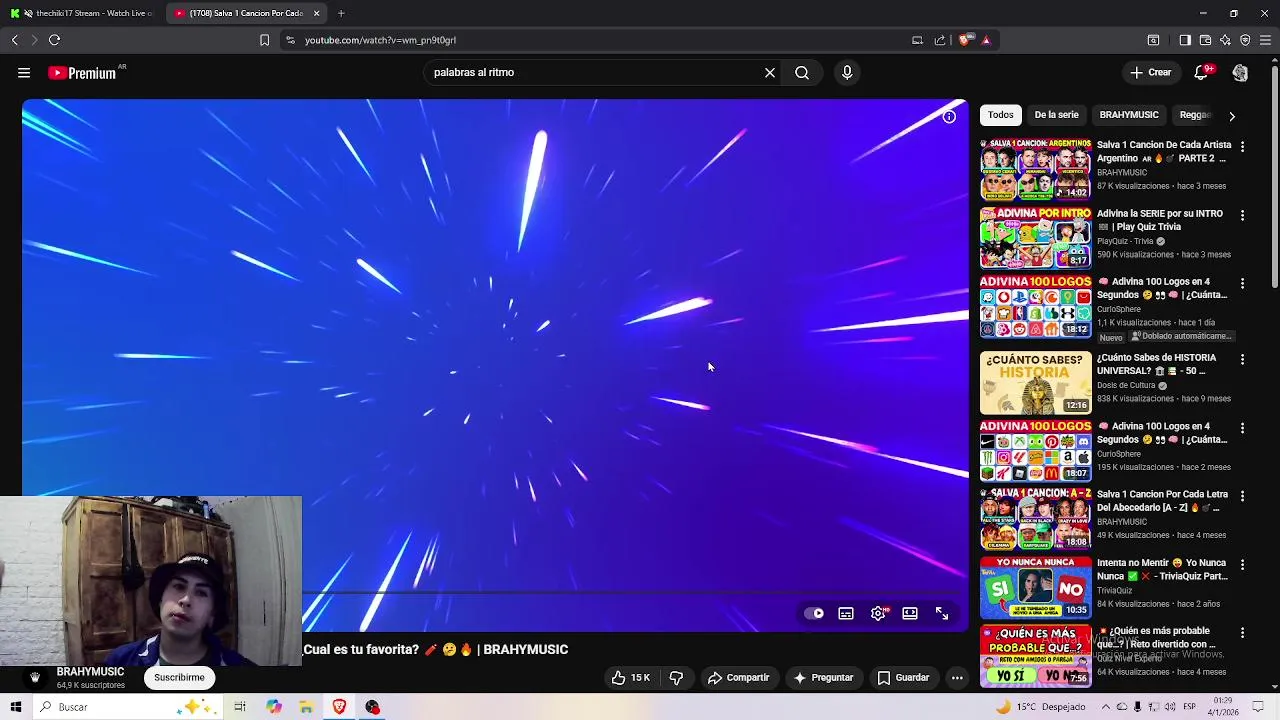Open the Windows Start menu
Image resolution: width=1280 pixels, height=720 pixels.
16,707
